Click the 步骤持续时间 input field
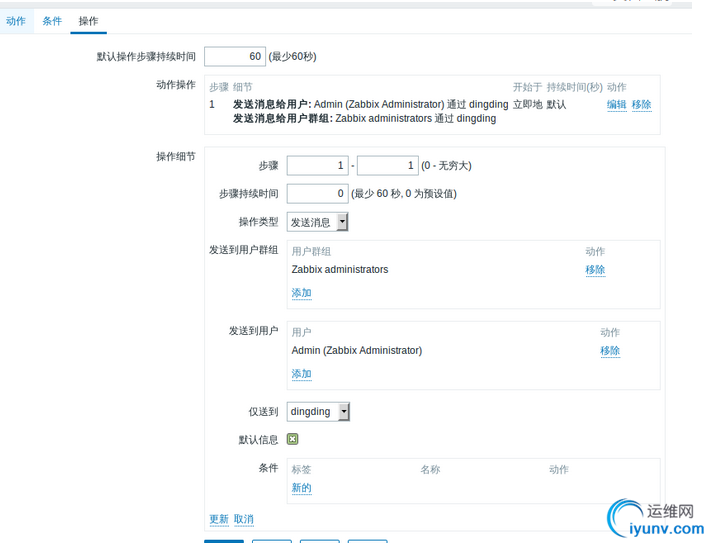 pos(317,194)
